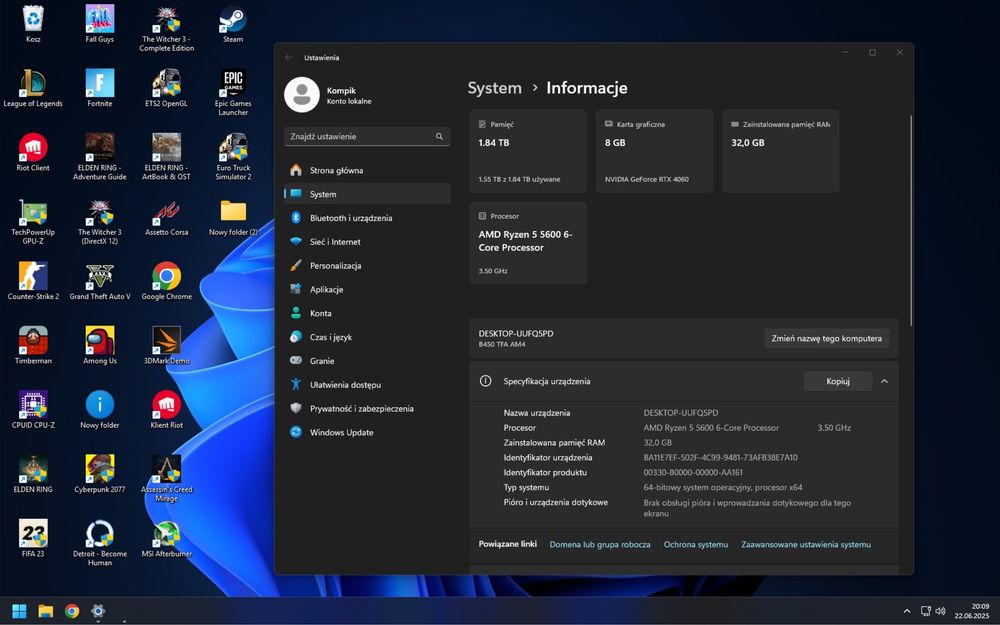Open Zaawansowane ustawienia systemu link
This screenshot has height=625, width=1000.
pos(805,545)
